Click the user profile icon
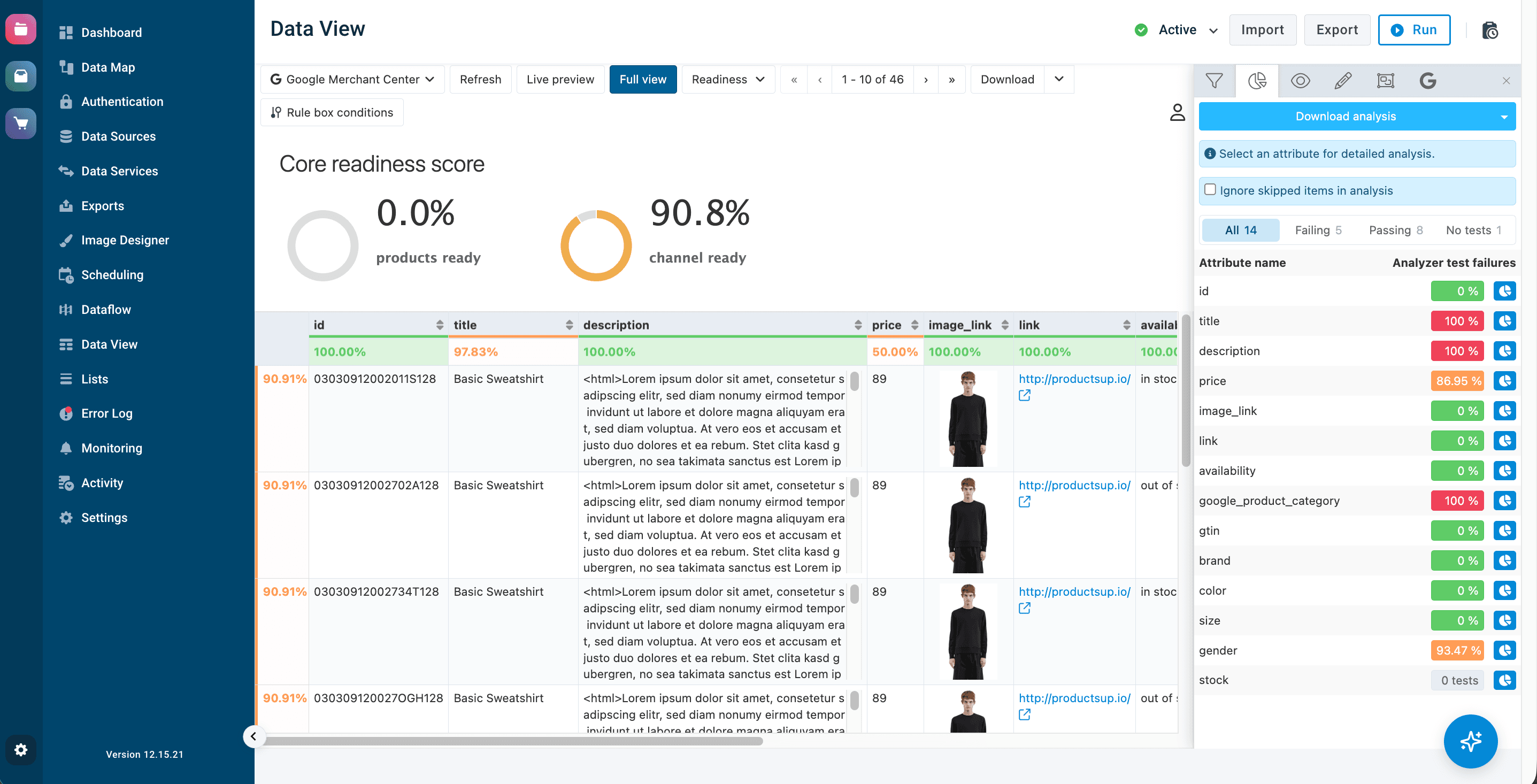The height and width of the screenshot is (784, 1537). click(x=1177, y=112)
